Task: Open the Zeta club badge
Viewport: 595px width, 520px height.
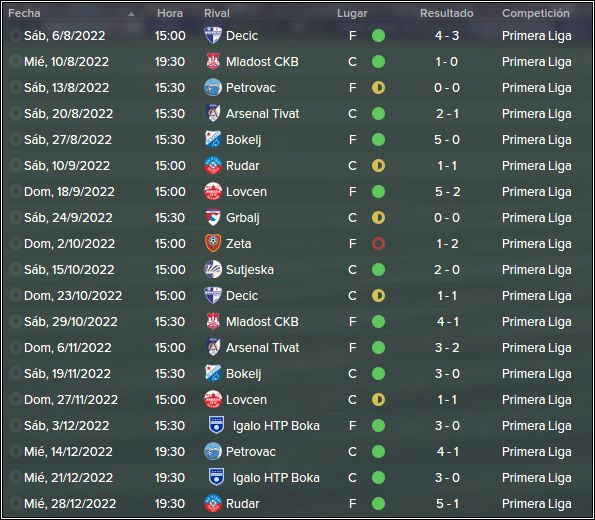Action: 213,244
